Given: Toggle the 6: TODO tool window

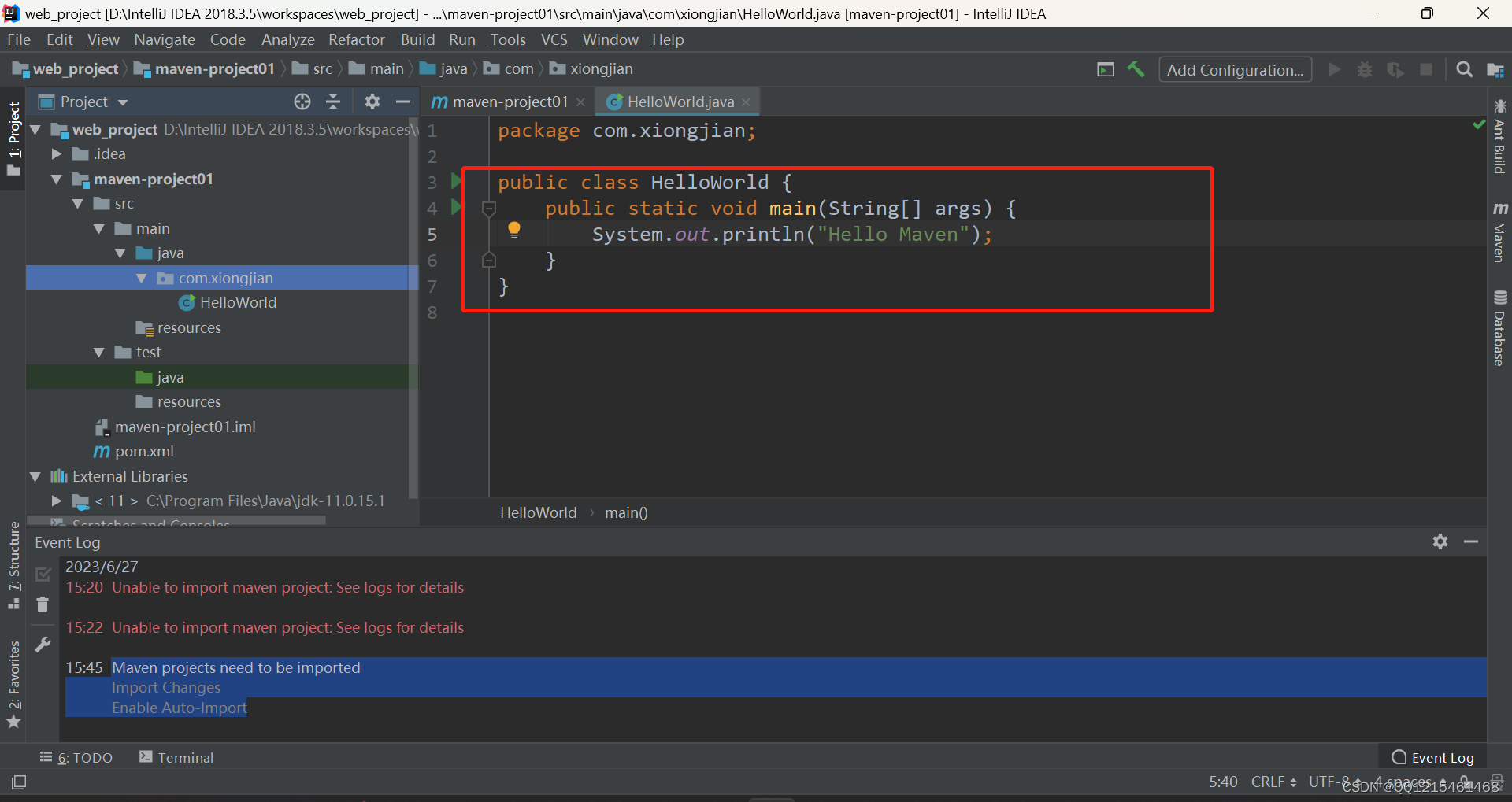Looking at the screenshot, I should pyautogui.click(x=76, y=757).
